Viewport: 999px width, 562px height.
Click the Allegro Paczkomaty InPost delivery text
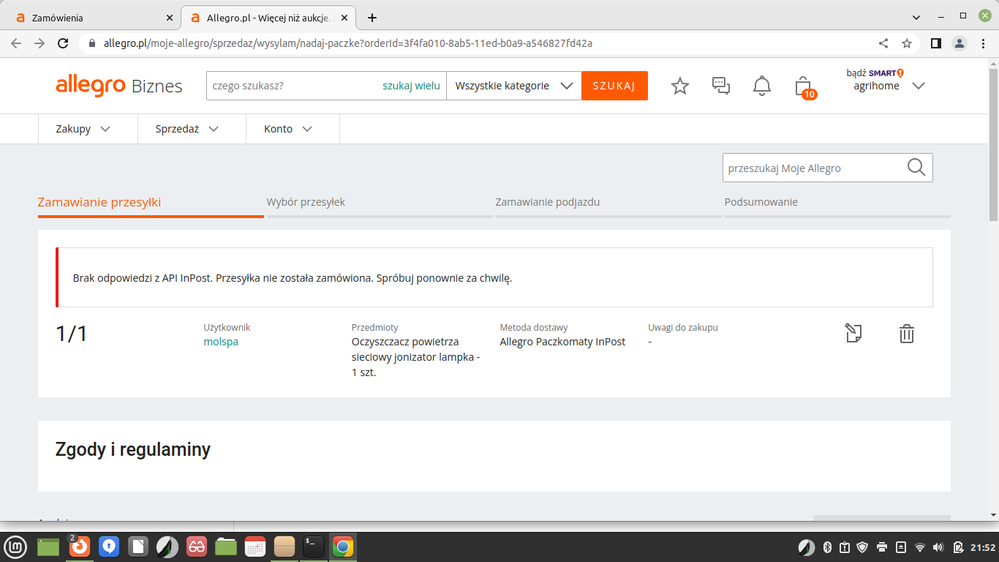(x=563, y=342)
